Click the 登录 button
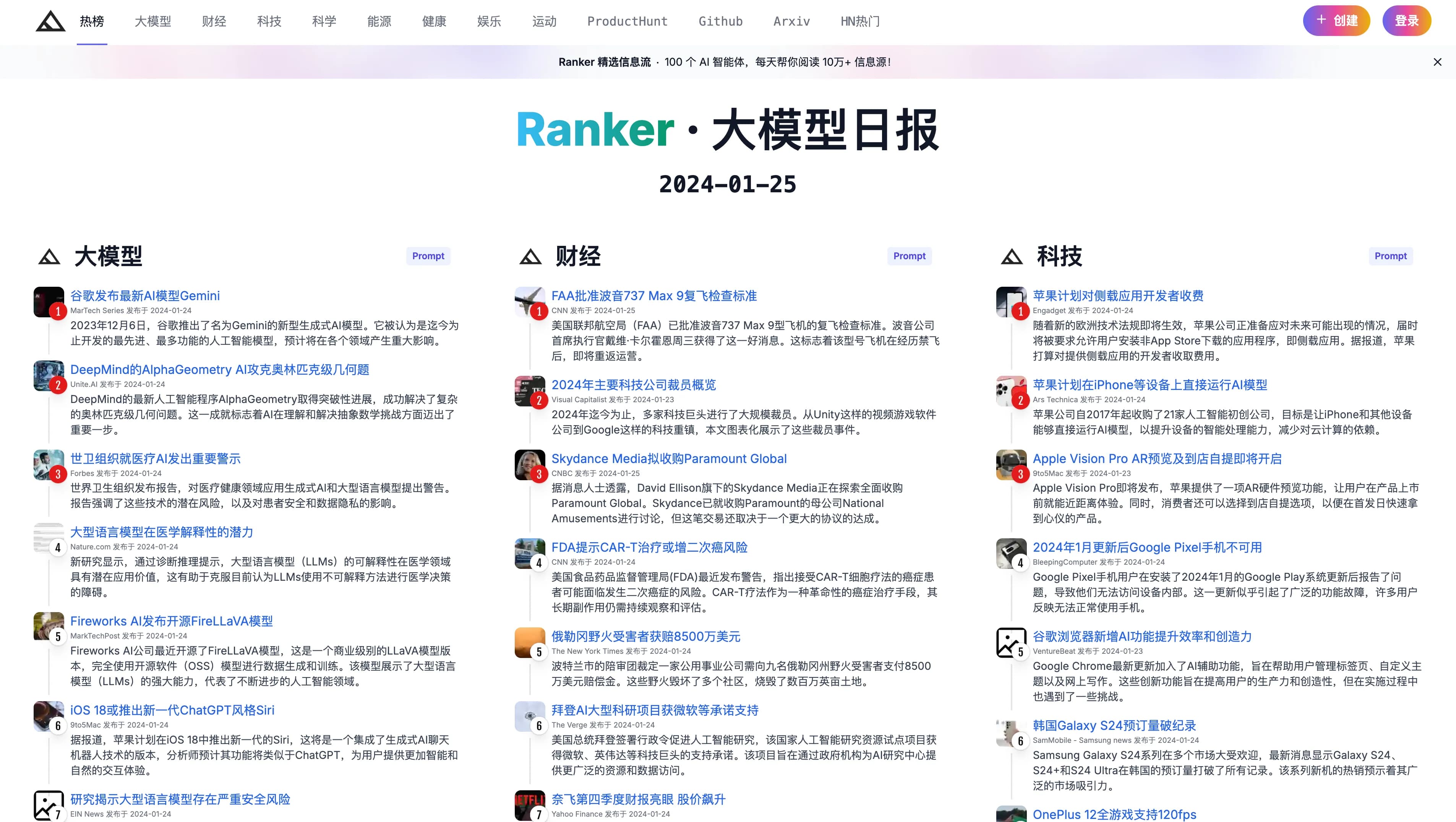Viewport: 1456px width, 822px height. 1407,21
